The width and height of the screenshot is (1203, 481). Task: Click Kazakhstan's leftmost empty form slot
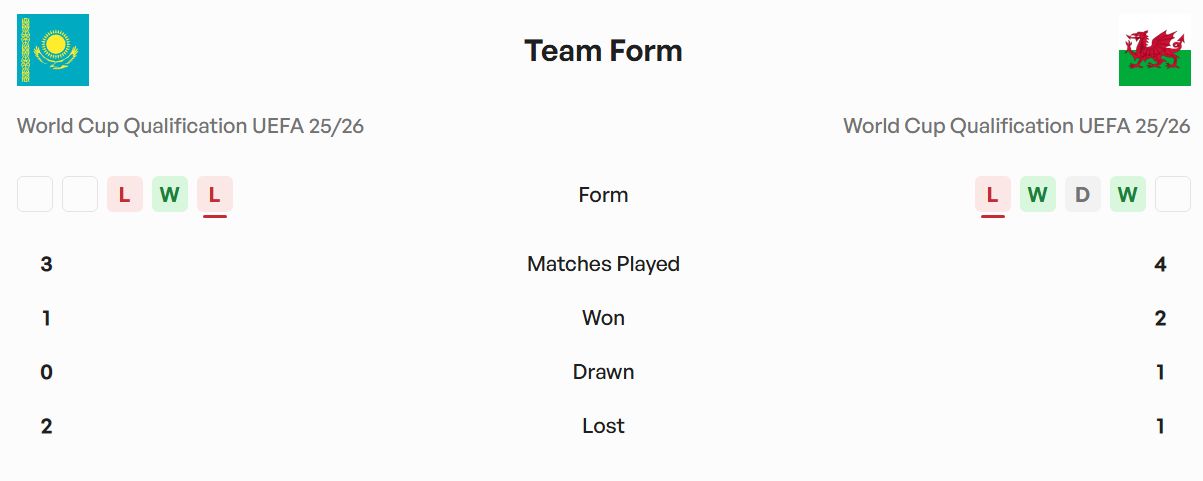(x=35, y=194)
